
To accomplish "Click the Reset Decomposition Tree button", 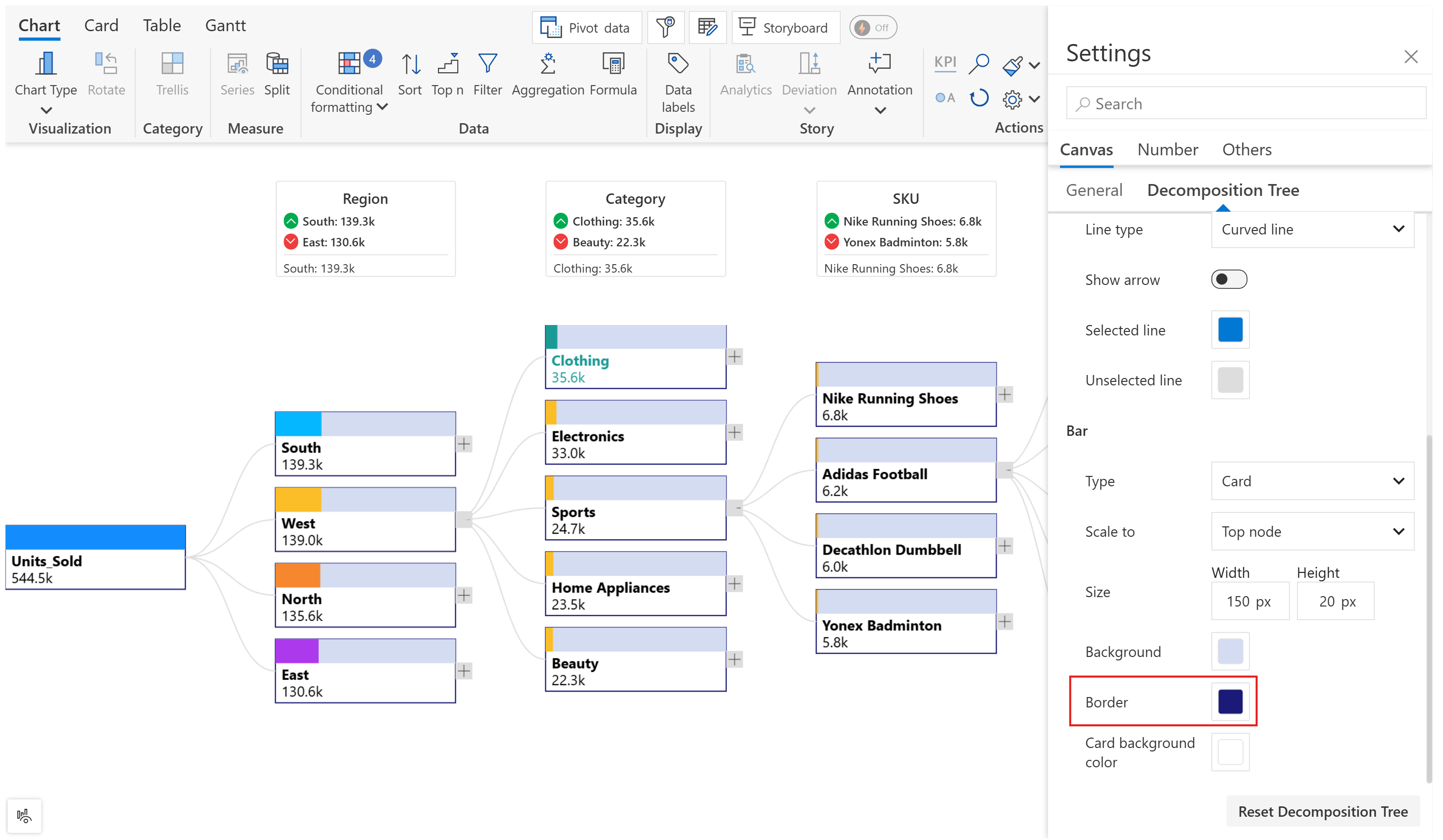I will pyautogui.click(x=1323, y=812).
